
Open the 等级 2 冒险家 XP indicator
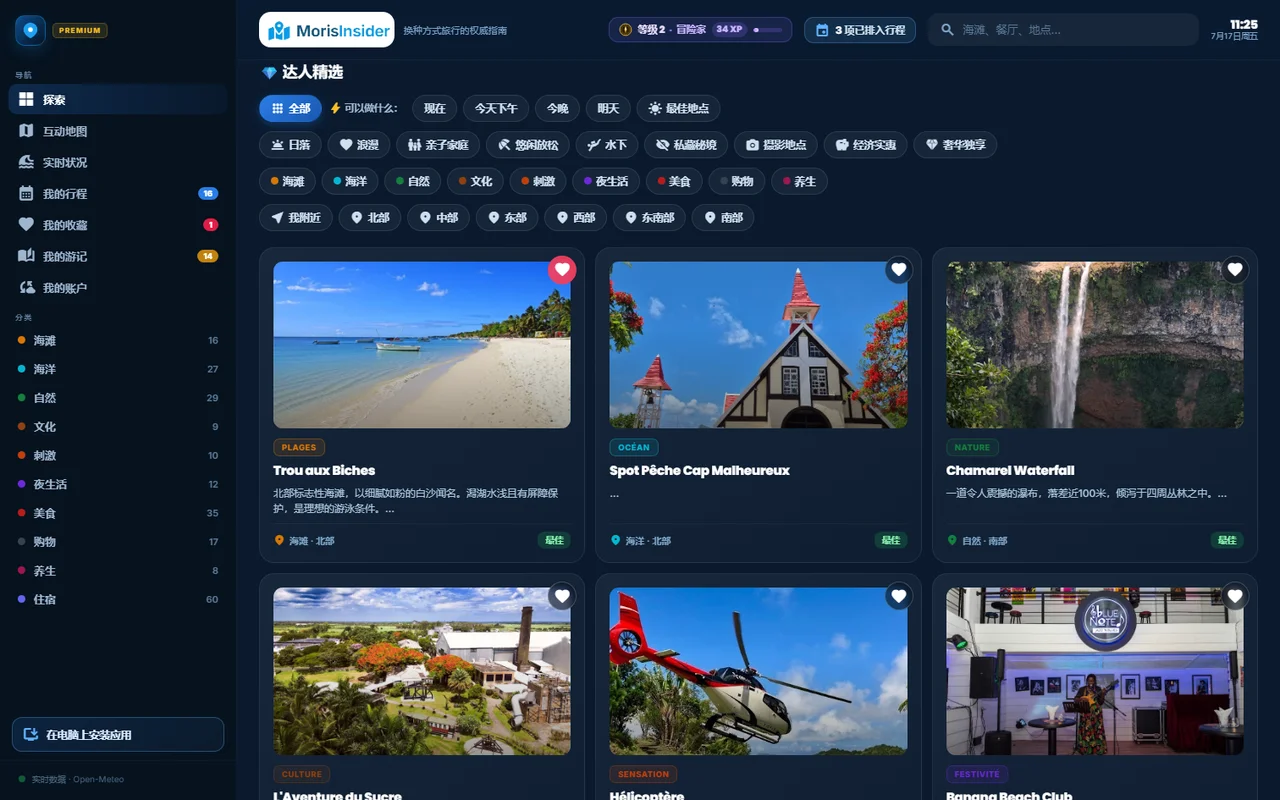click(700, 30)
